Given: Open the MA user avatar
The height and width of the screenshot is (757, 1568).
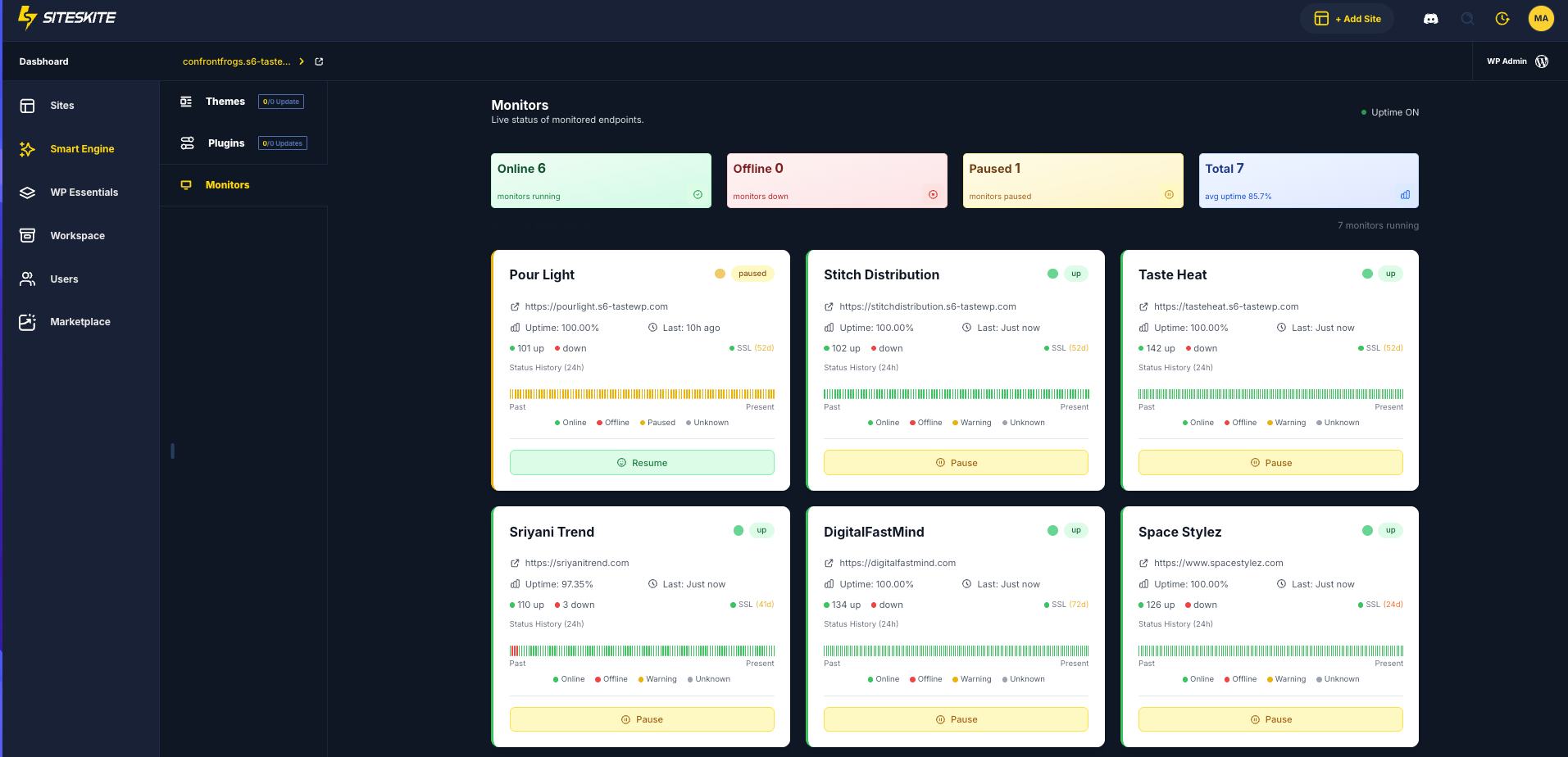Looking at the screenshot, I should [x=1541, y=18].
